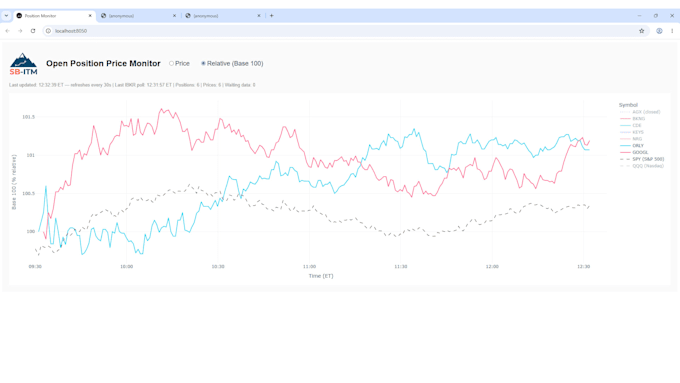Screen dimensions: 680x383
Task: Hide SPY (S&P 500) trace via legend
Action: point(642,159)
